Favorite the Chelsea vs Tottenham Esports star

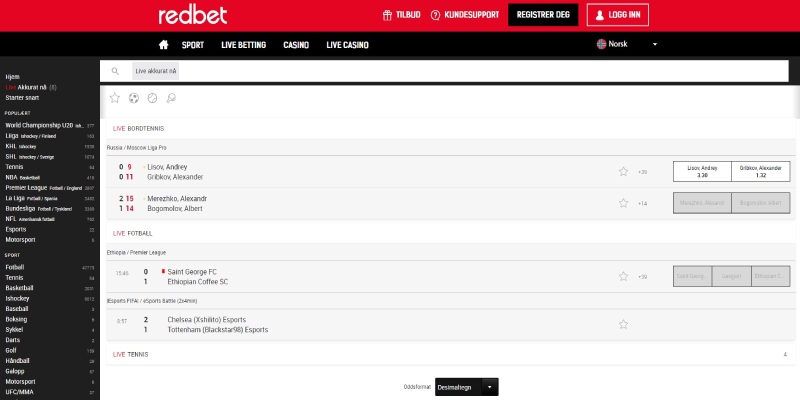coord(623,324)
